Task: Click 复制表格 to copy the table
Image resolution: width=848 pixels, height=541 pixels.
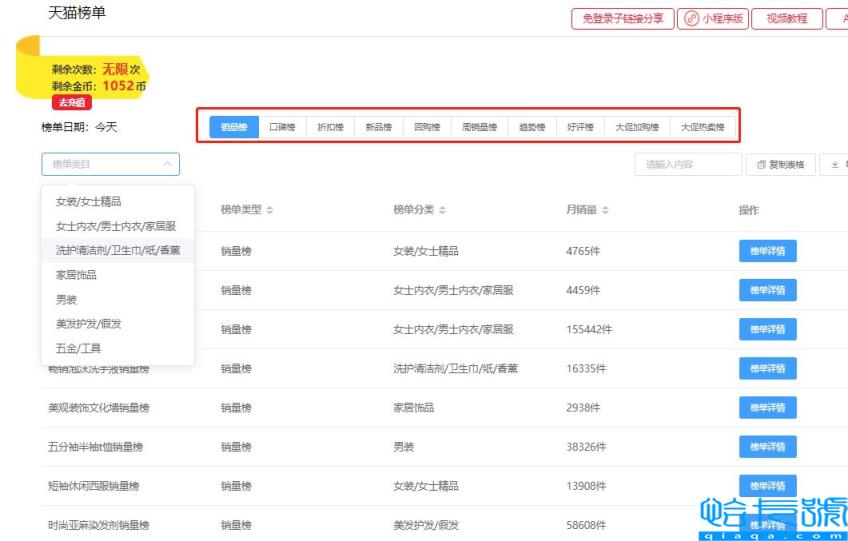Action: (780, 164)
